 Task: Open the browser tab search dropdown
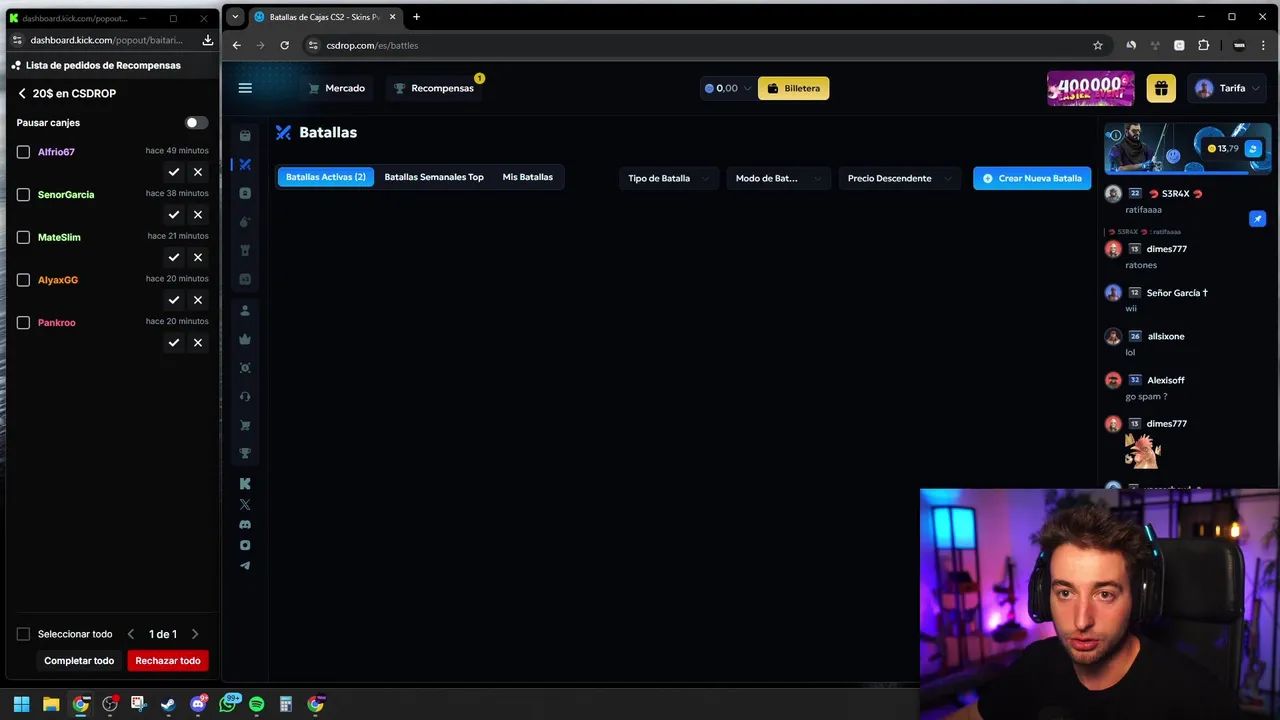tap(235, 17)
